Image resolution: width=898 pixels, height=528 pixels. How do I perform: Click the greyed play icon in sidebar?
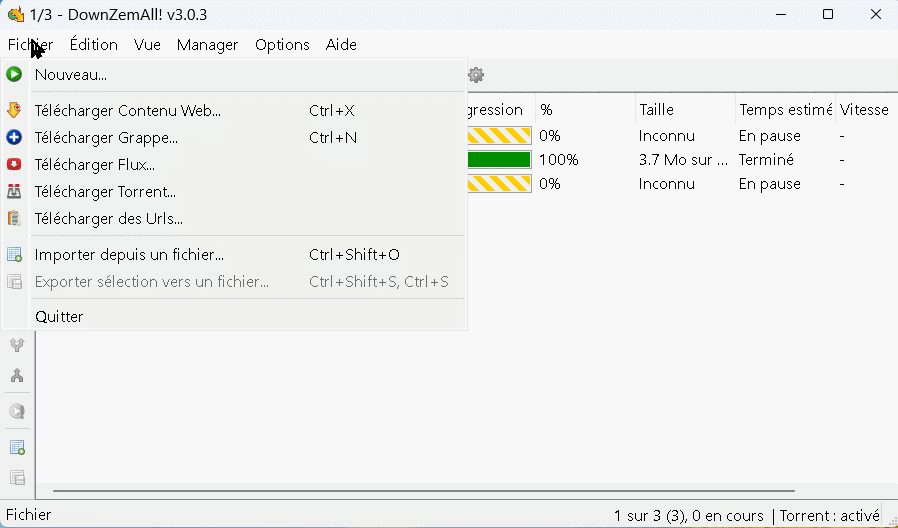coord(16,411)
